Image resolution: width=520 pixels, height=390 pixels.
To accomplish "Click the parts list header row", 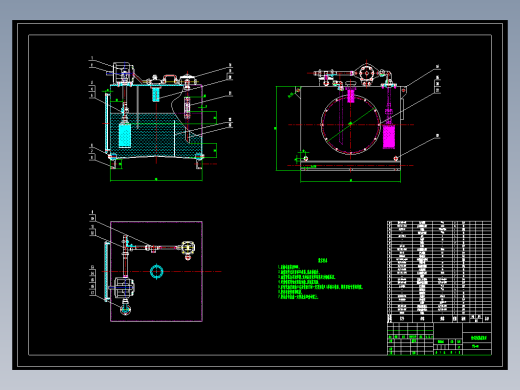I will coord(439,319).
